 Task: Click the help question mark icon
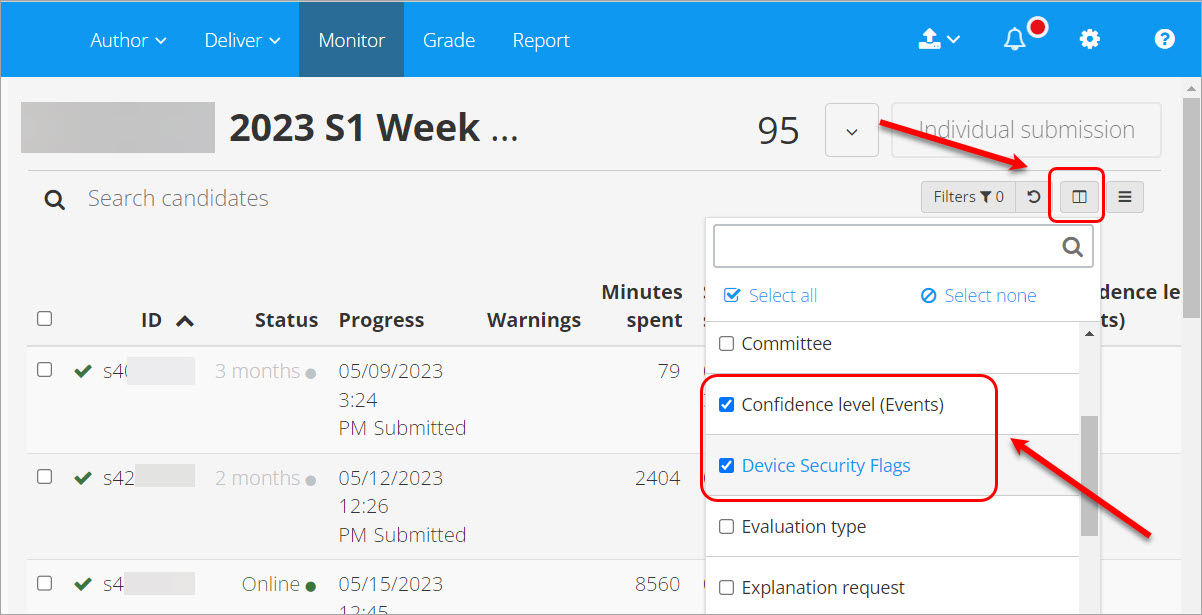[x=1164, y=40]
